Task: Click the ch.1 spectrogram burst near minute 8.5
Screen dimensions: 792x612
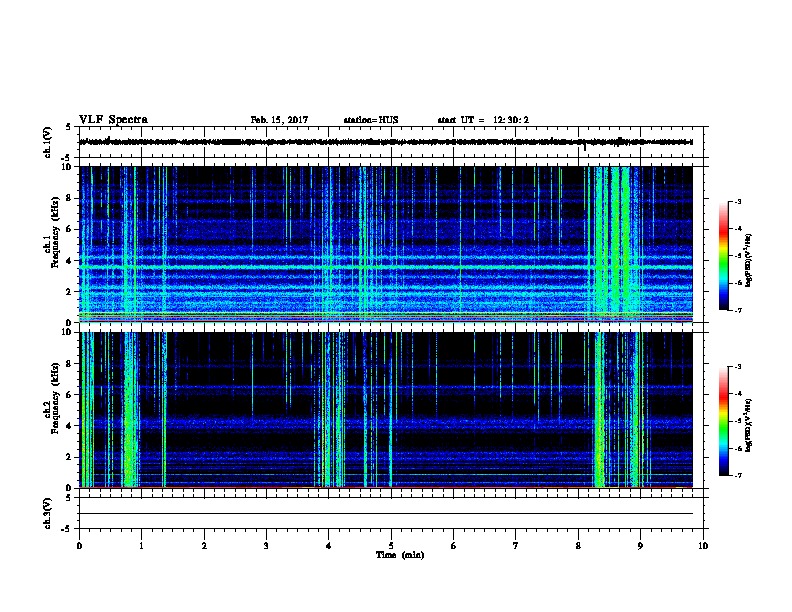Action: tap(614, 244)
